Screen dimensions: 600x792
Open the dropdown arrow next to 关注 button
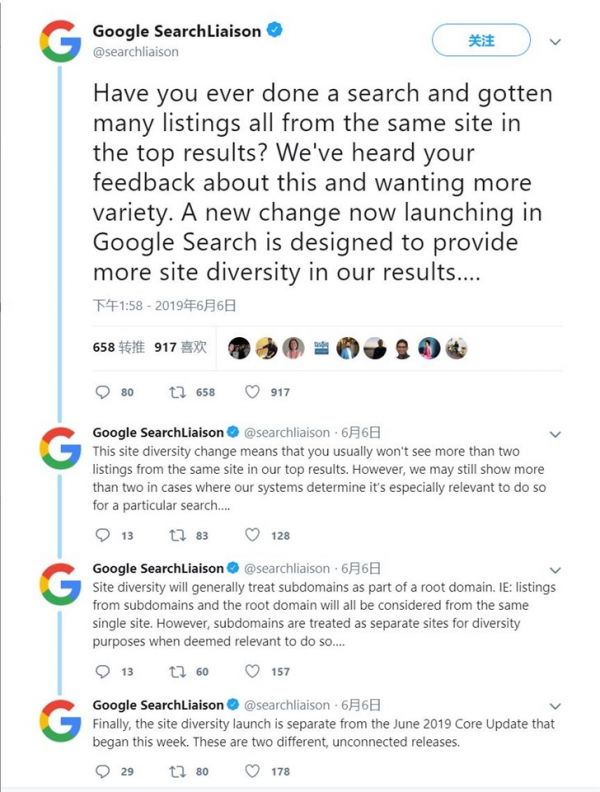pos(556,42)
